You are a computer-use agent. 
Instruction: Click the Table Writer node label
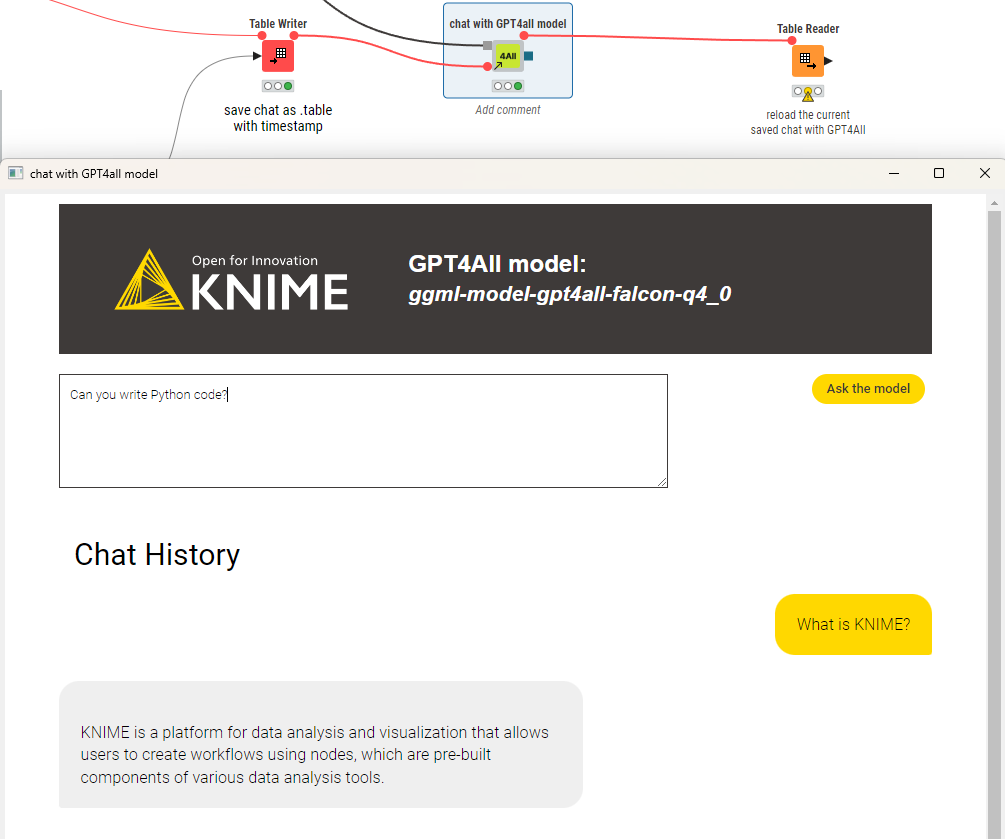pyautogui.click(x=277, y=23)
